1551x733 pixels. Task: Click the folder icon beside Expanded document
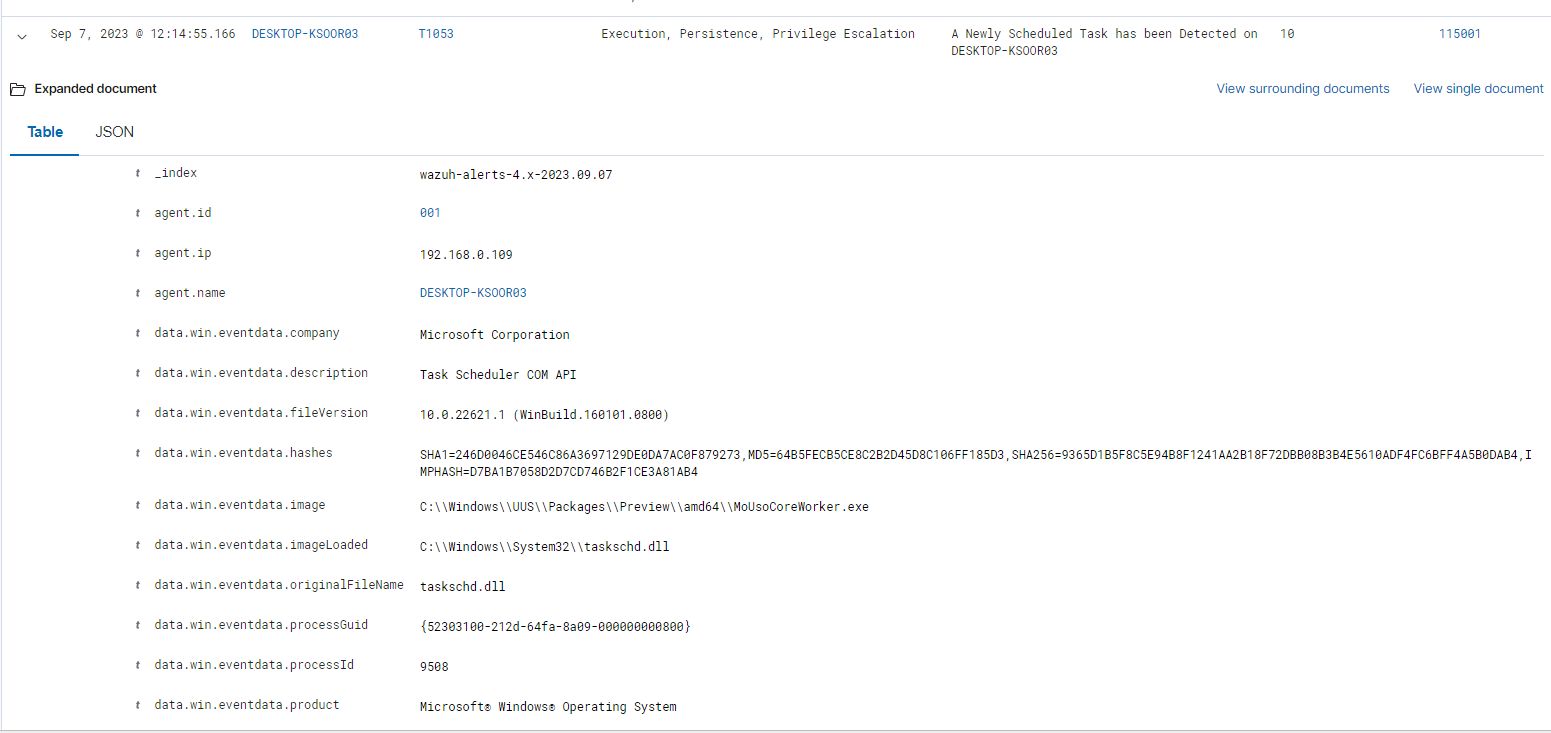pyautogui.click(x=17, y=88)
